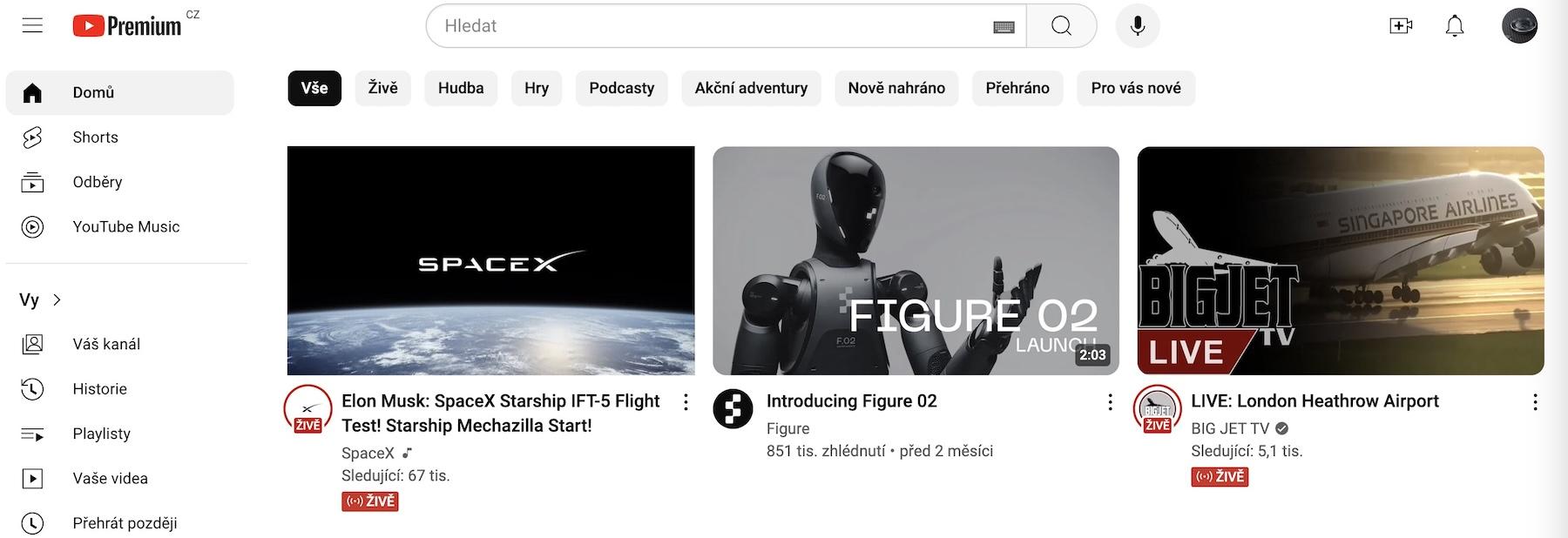The width and height of the screenshot is (1568, 538).
Task: Open the BIG JET TV channel avatar
Action: (x=1157, y=408)
